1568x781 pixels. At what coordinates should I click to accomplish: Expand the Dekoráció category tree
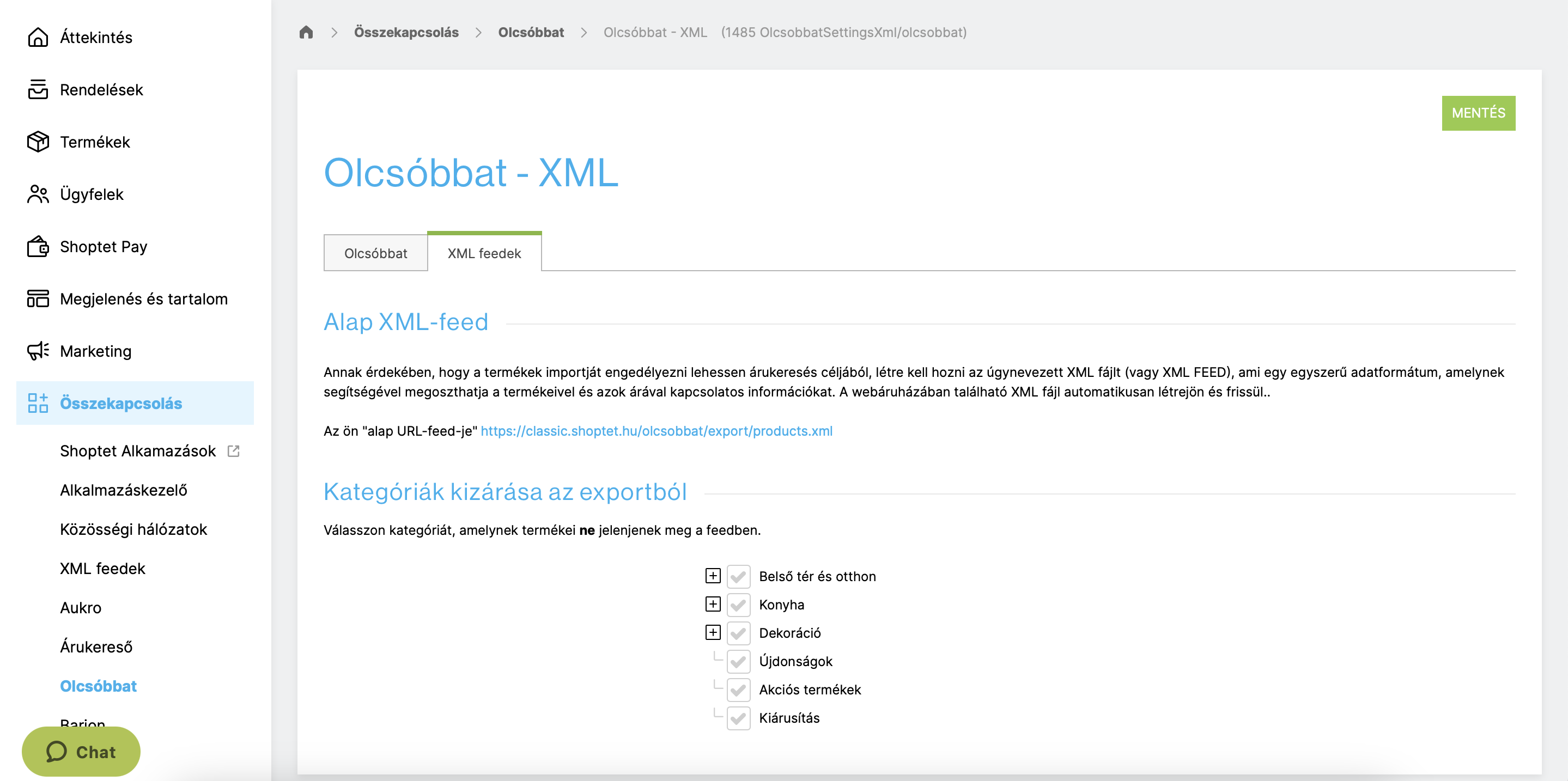713,632
